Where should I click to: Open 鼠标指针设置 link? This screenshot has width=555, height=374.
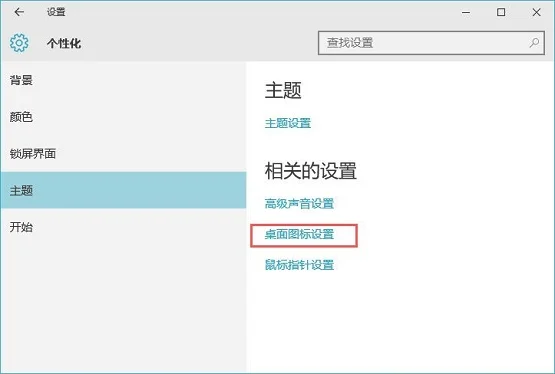(x=299, y=265)
